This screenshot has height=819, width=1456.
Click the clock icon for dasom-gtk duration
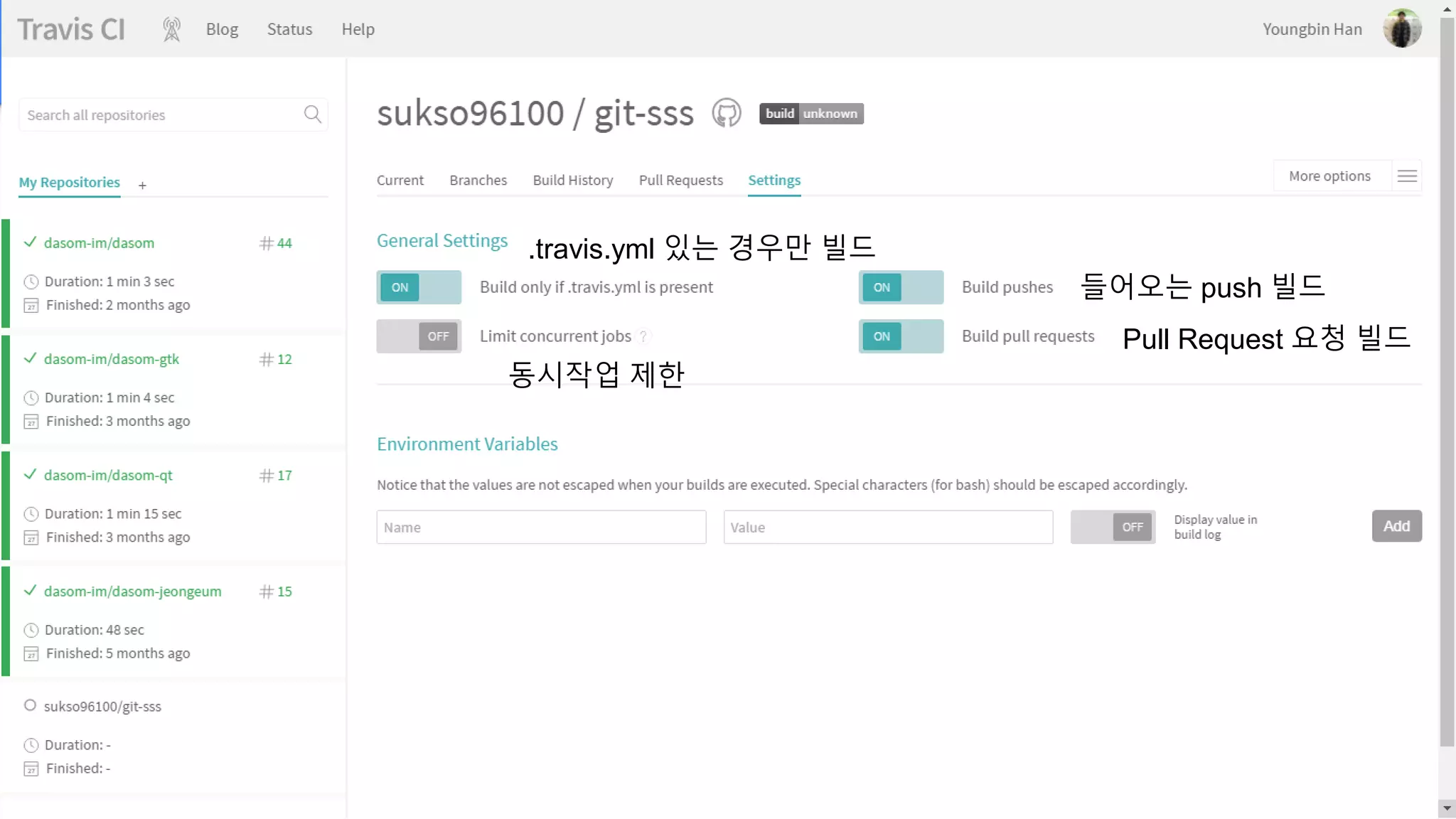point(31,397)
